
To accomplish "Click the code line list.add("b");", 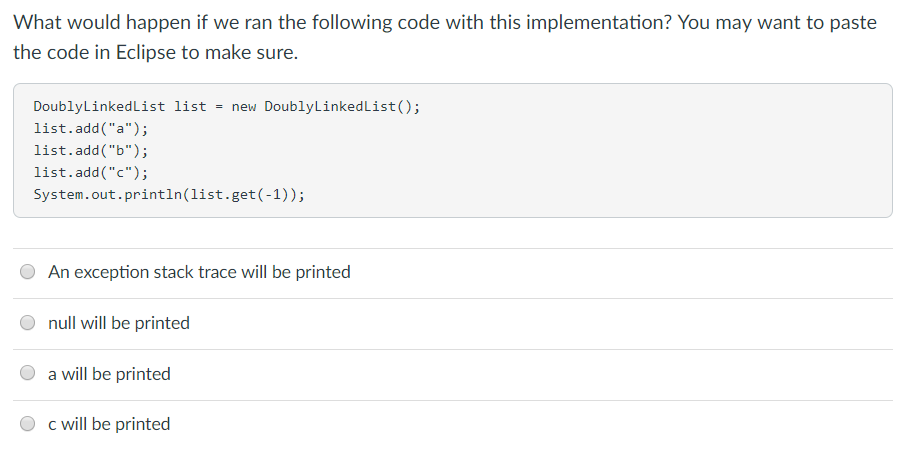I will point(91,150).
